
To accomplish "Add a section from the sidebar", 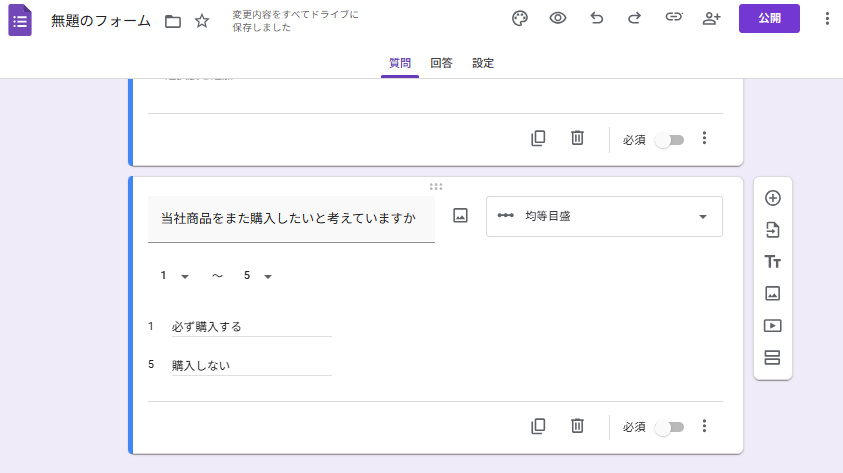I will tap(772, 358).
